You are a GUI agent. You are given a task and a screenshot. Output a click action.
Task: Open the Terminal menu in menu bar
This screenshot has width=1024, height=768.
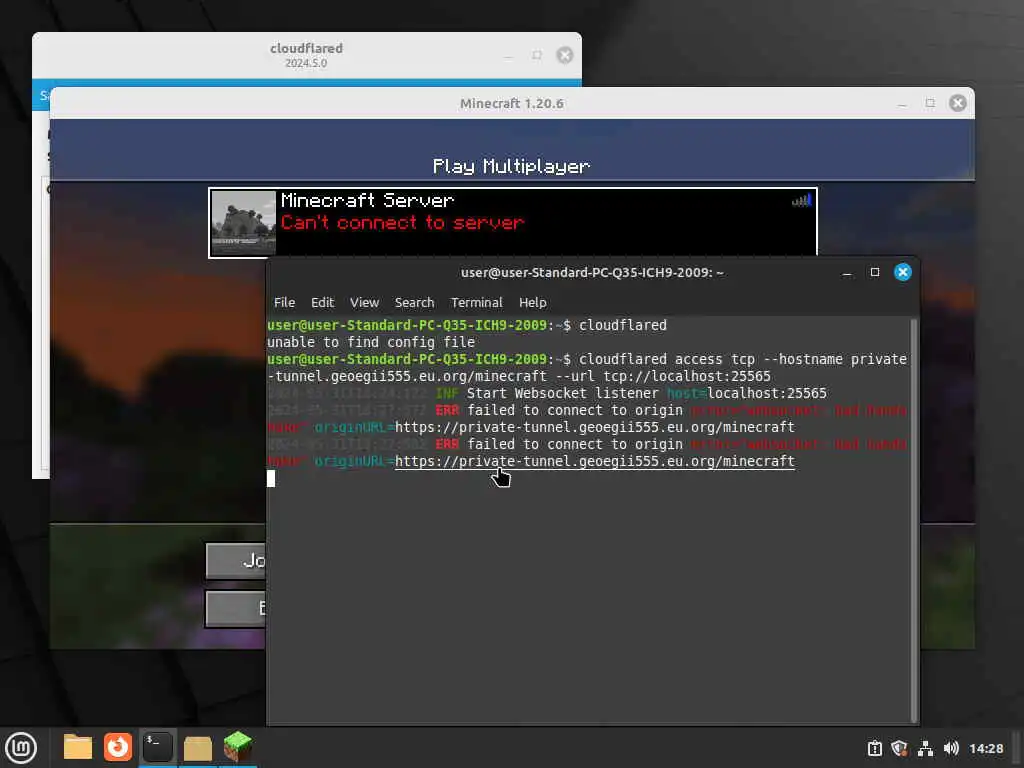477,302
